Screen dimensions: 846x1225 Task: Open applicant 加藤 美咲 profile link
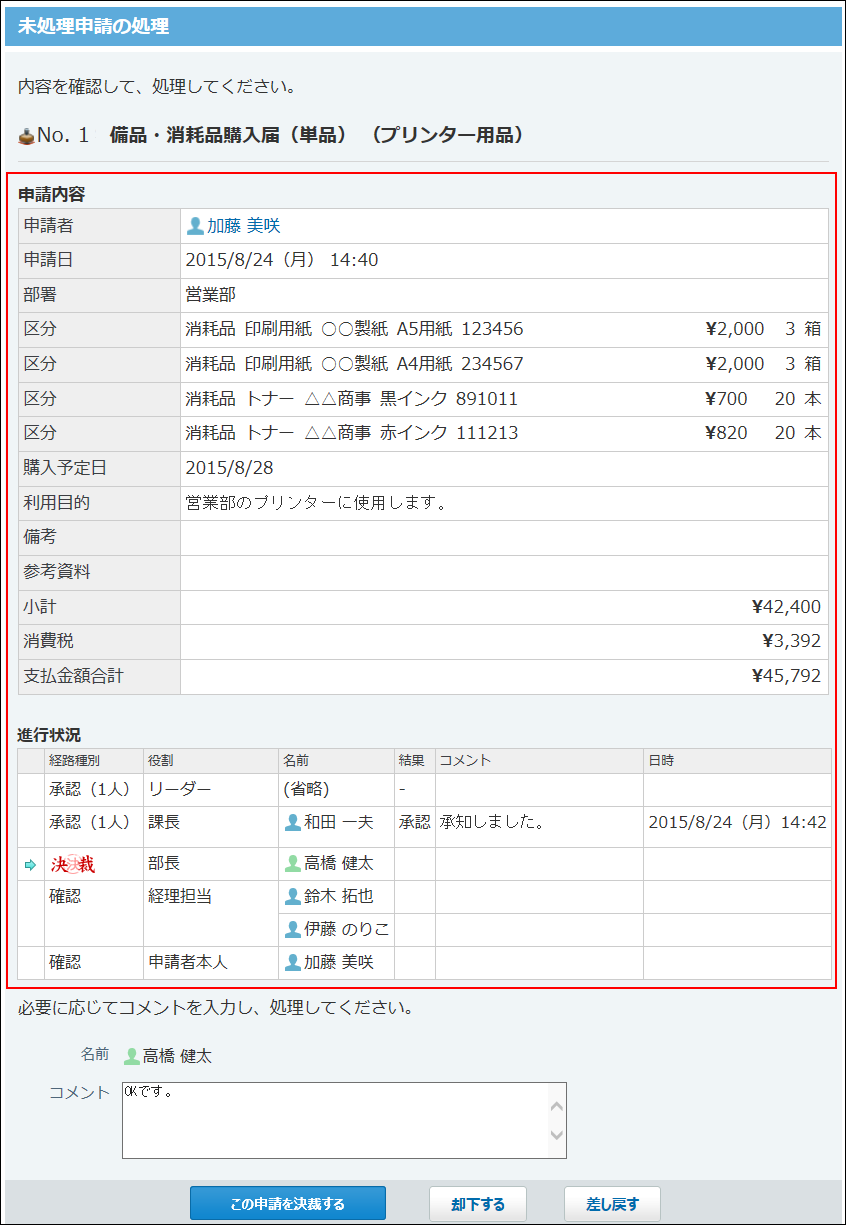(244, 226)
